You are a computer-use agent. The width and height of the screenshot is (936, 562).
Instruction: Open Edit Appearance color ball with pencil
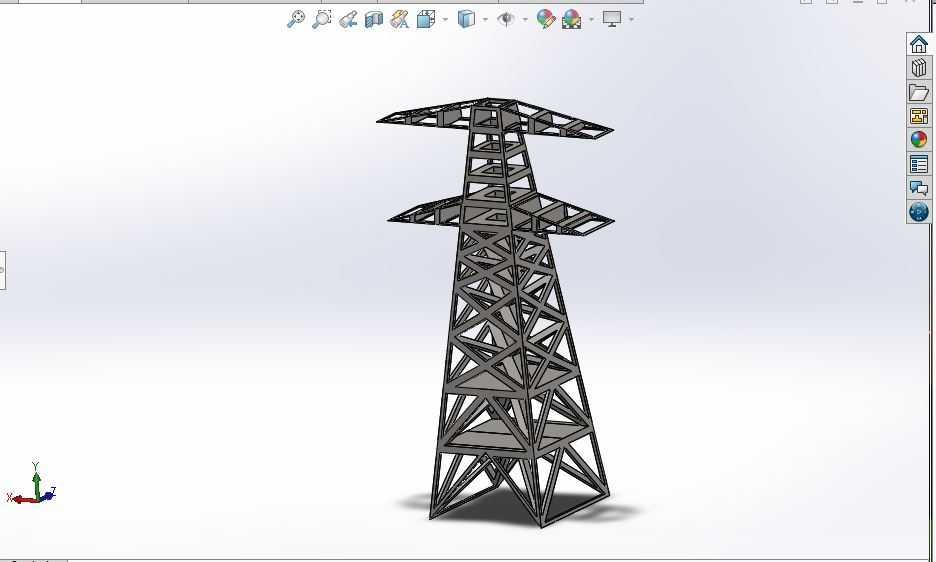coord(546,19)
